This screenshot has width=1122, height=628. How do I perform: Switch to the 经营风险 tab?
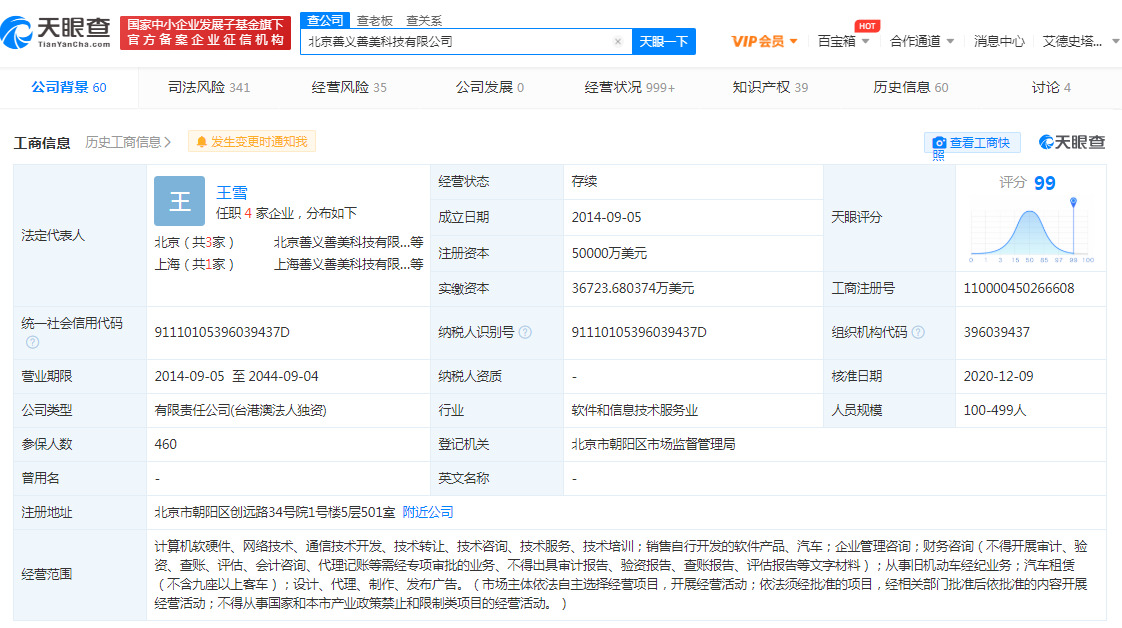coord(349,87)
